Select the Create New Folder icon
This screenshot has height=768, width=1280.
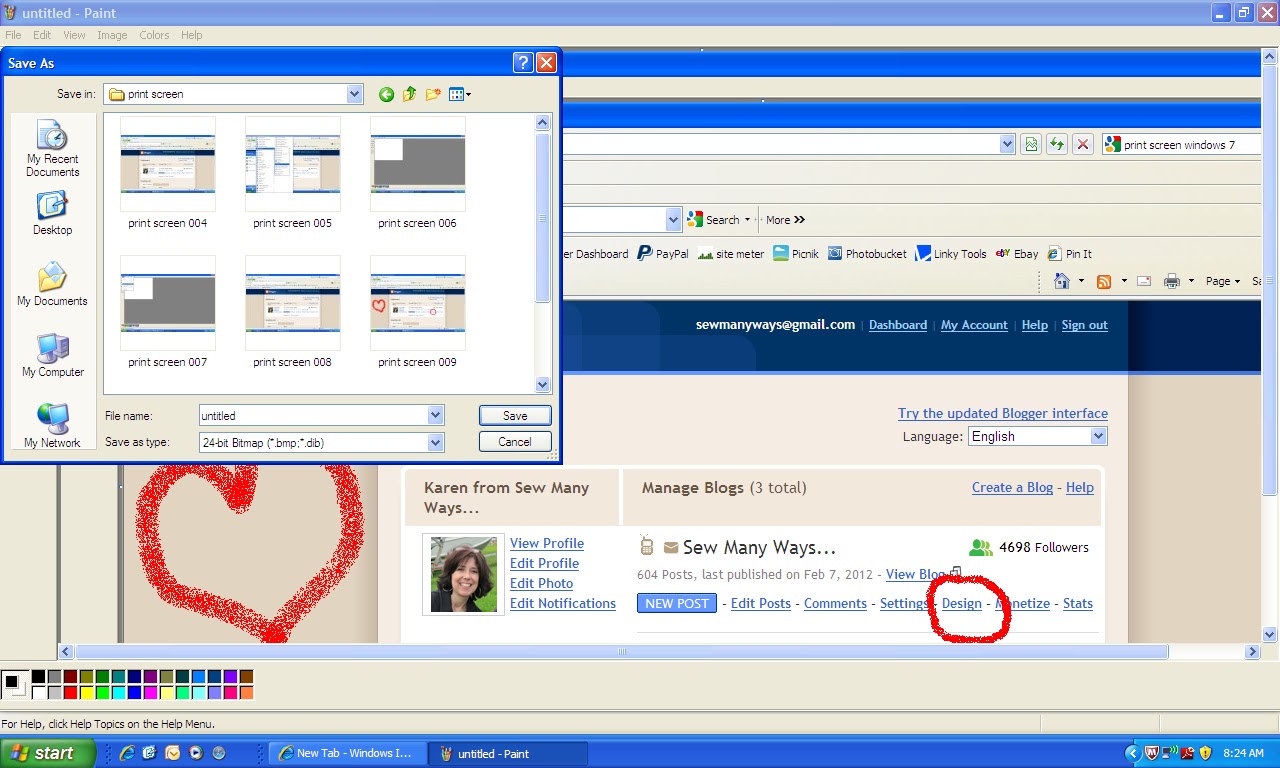click(x=432, y=93)
